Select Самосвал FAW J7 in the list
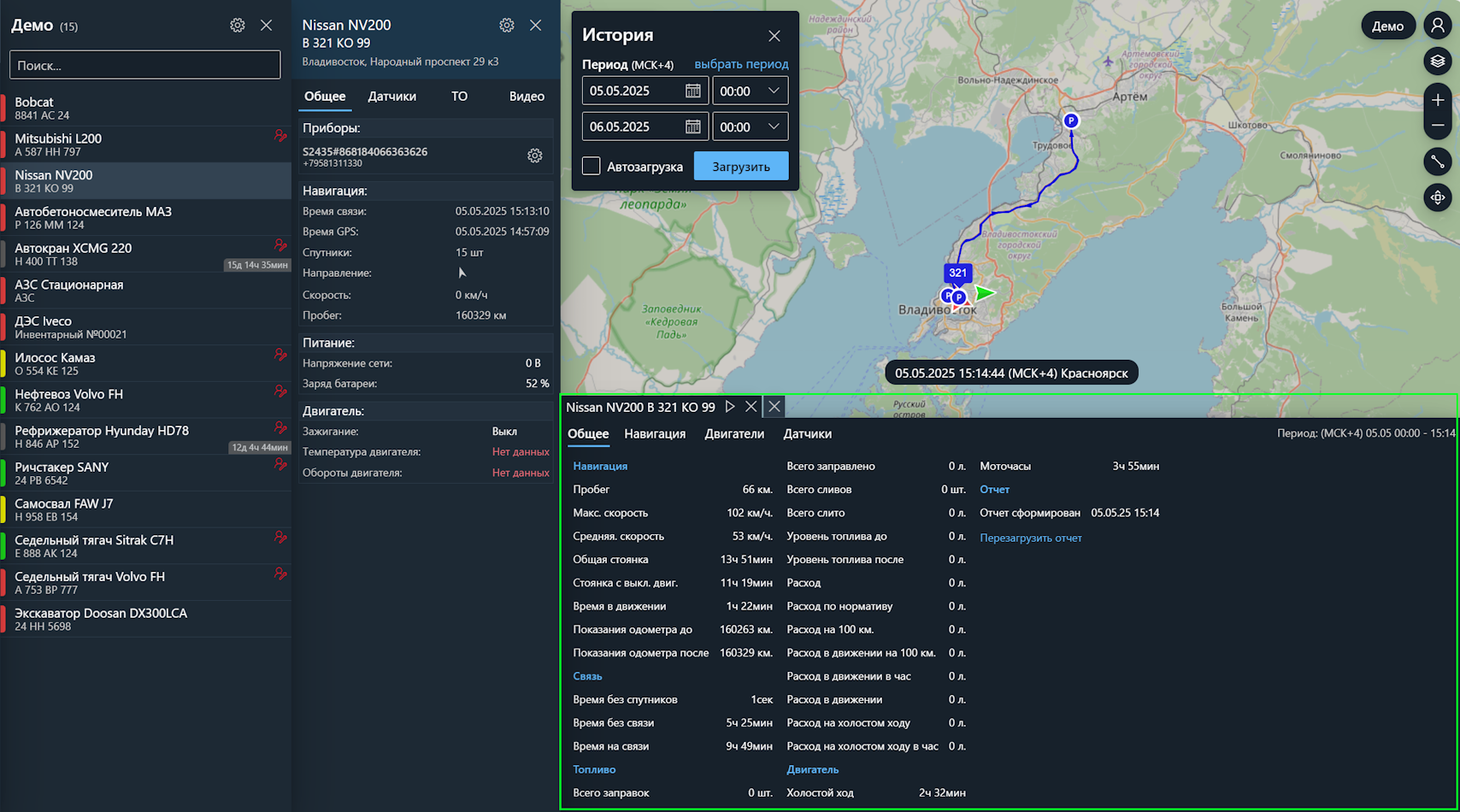Viewport: 1460px width, 812px height. pyautogui.click(x=145, y=510)
